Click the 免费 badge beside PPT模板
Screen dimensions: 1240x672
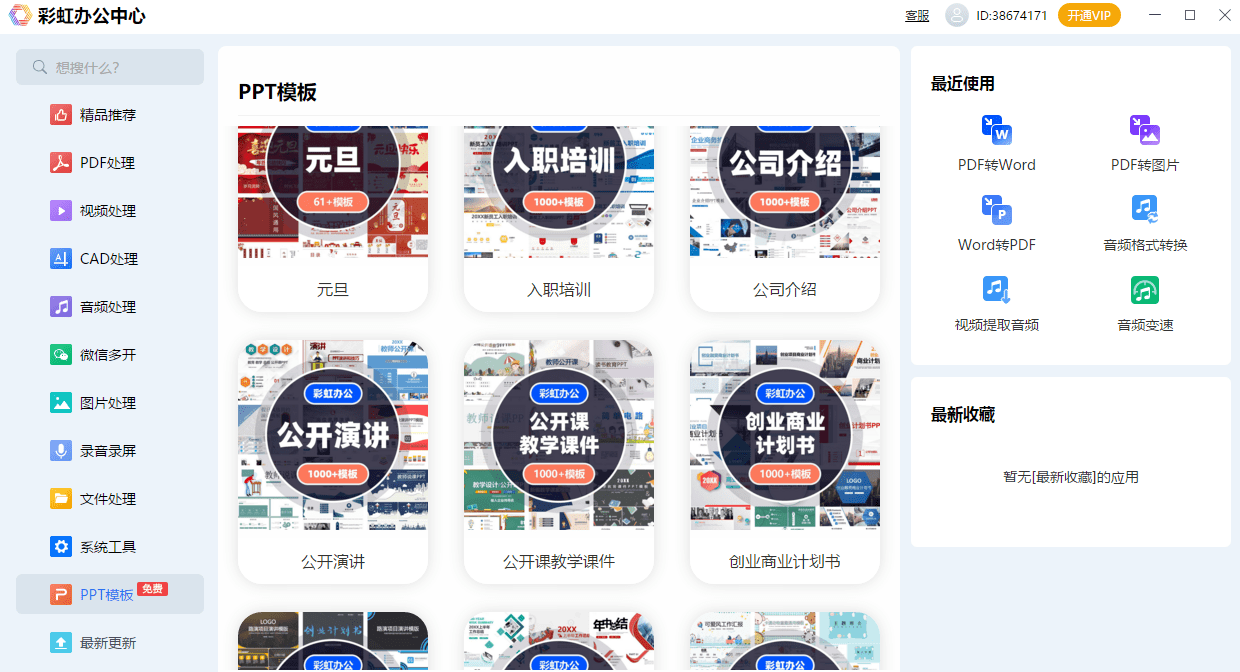point(152,589)
